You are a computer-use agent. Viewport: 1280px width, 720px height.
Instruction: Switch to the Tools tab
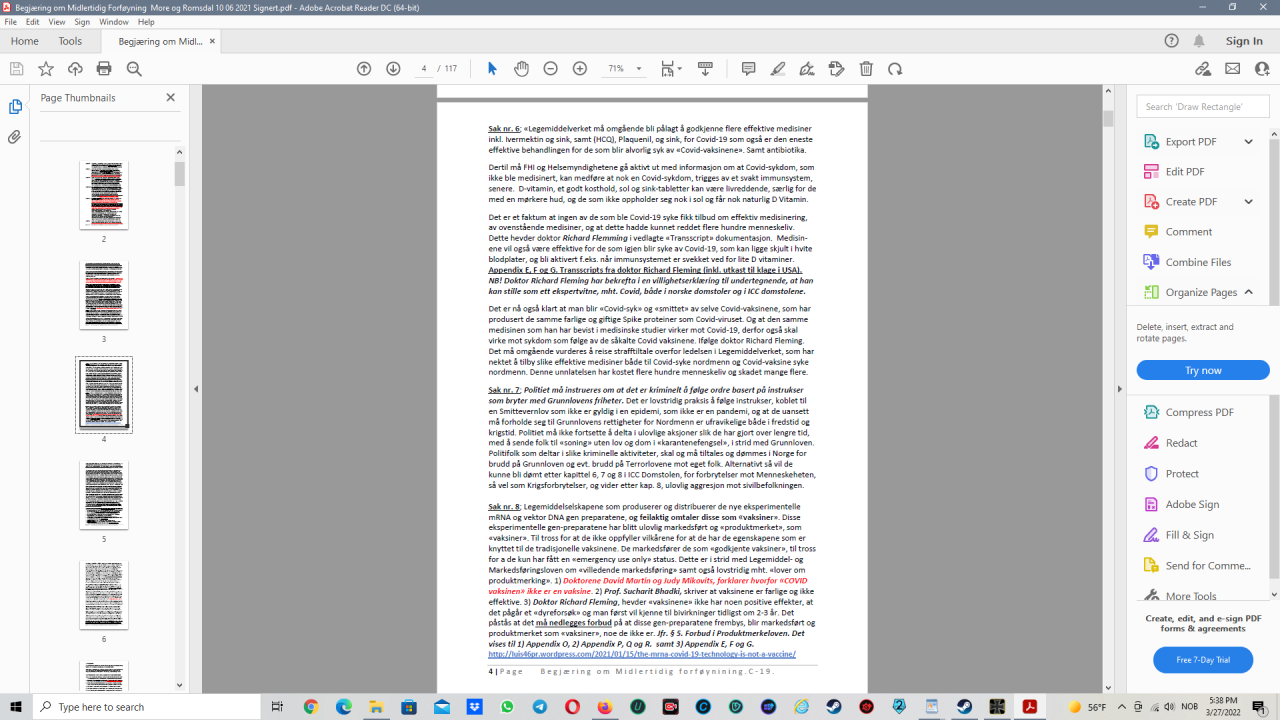[x=70, y=41]
